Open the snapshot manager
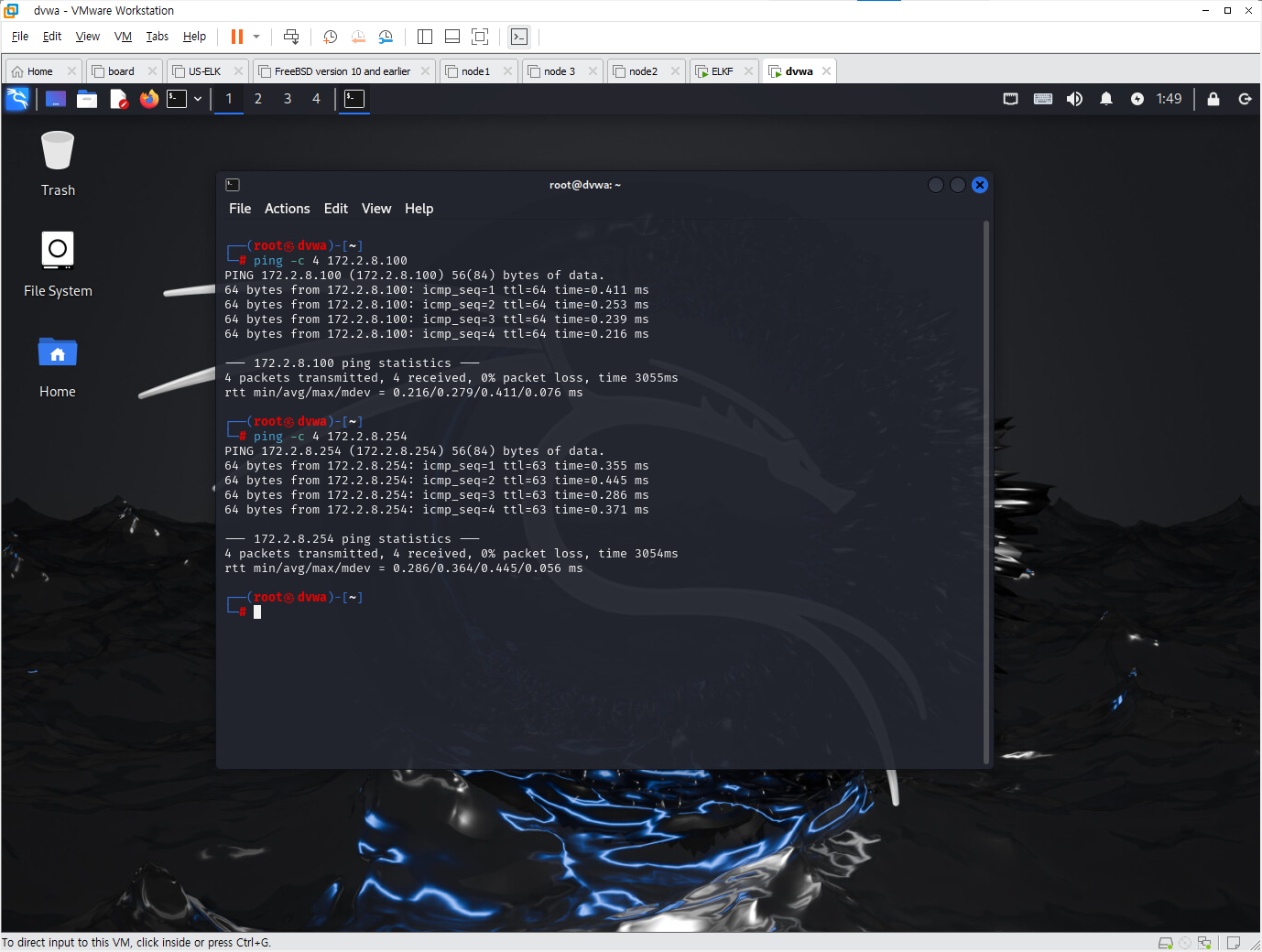 [386, 37]
